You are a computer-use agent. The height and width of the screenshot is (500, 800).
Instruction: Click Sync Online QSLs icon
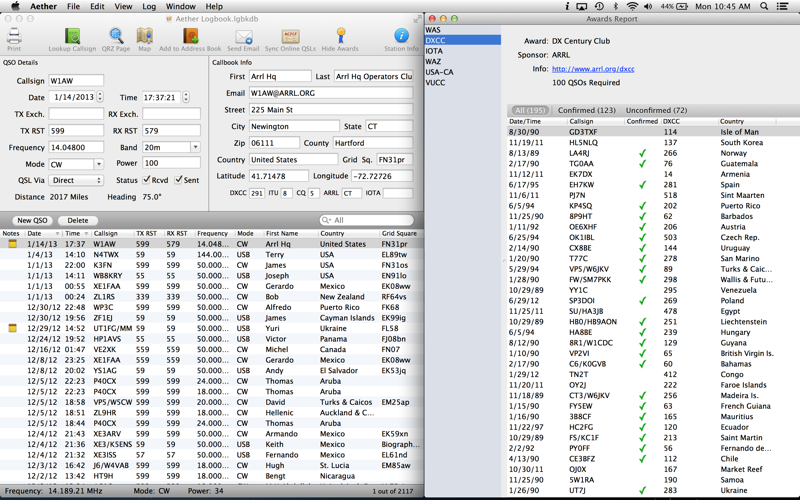click(290, 38)
